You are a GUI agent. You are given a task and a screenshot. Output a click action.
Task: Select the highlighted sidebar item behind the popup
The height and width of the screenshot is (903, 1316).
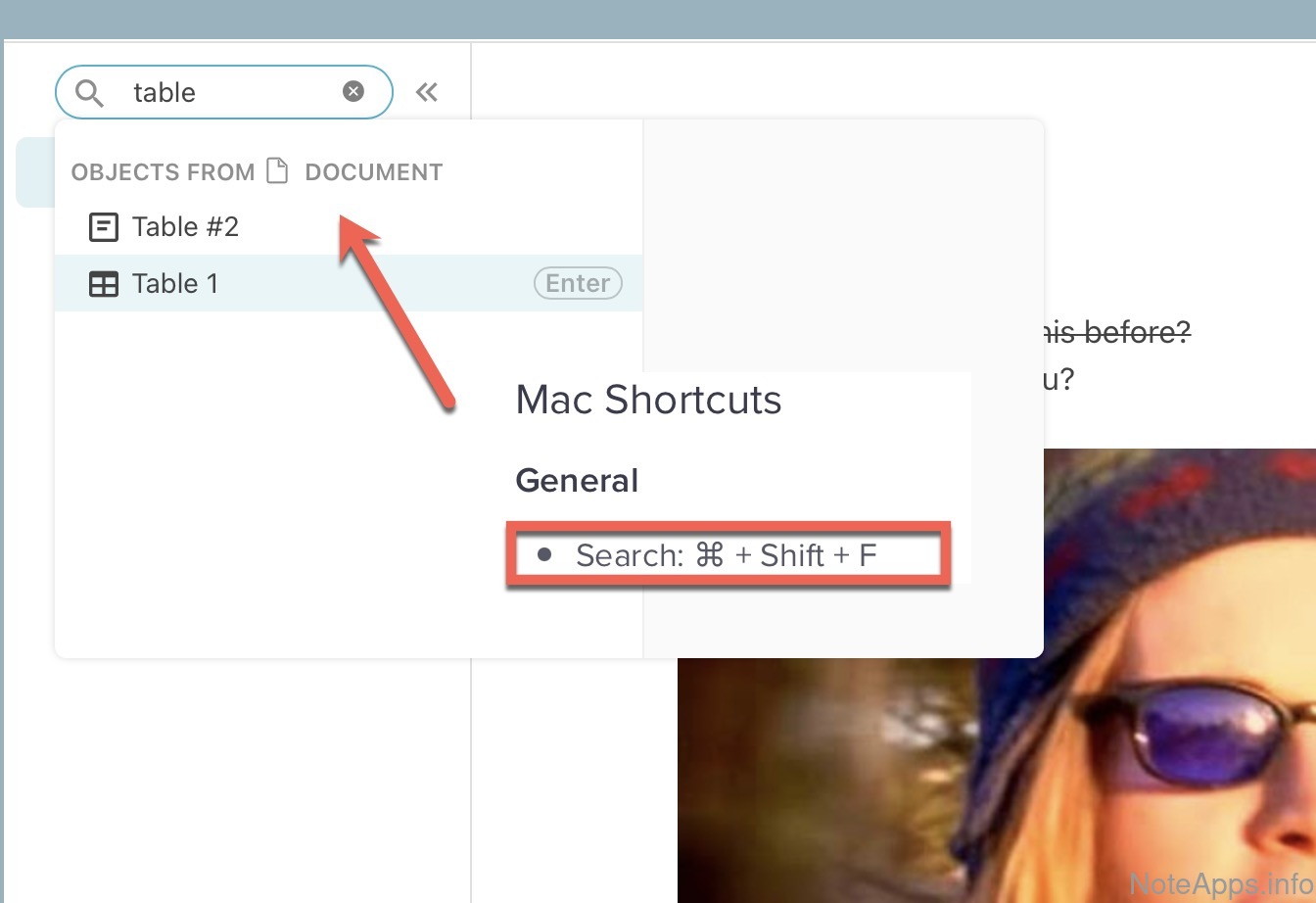tap(34, 172)
